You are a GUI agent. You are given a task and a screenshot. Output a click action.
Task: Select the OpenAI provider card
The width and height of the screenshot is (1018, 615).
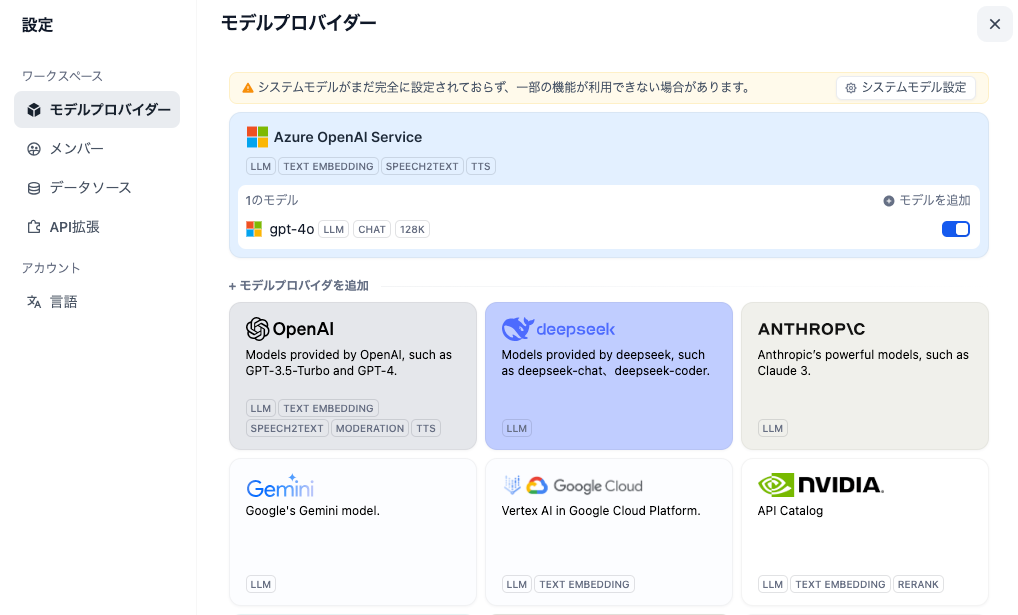pos(353,376)
